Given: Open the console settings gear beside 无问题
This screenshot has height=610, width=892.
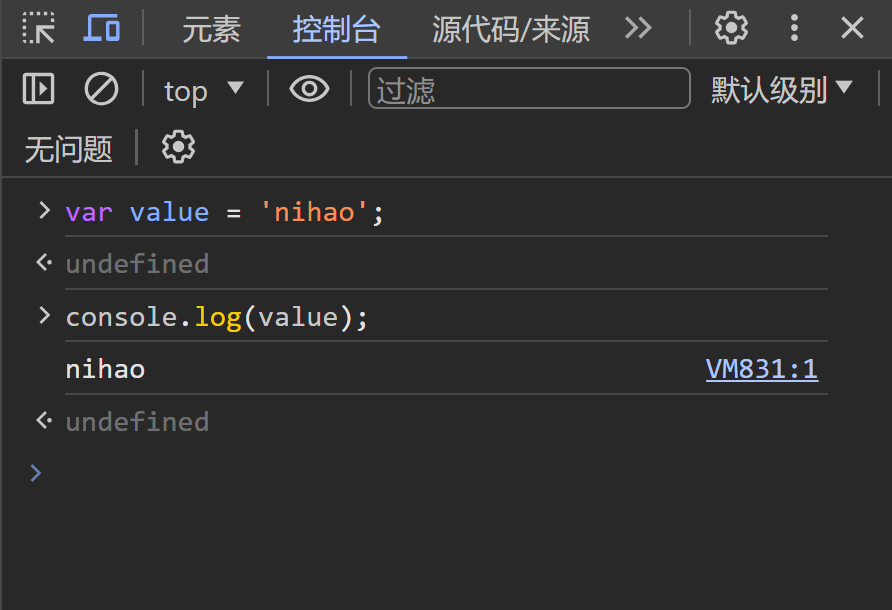Looking at the screenshot, I should [x=177, y=147].
